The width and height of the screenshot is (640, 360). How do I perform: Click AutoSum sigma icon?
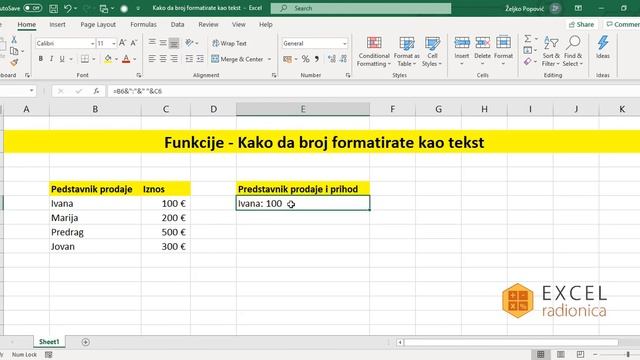coord(528,38)
